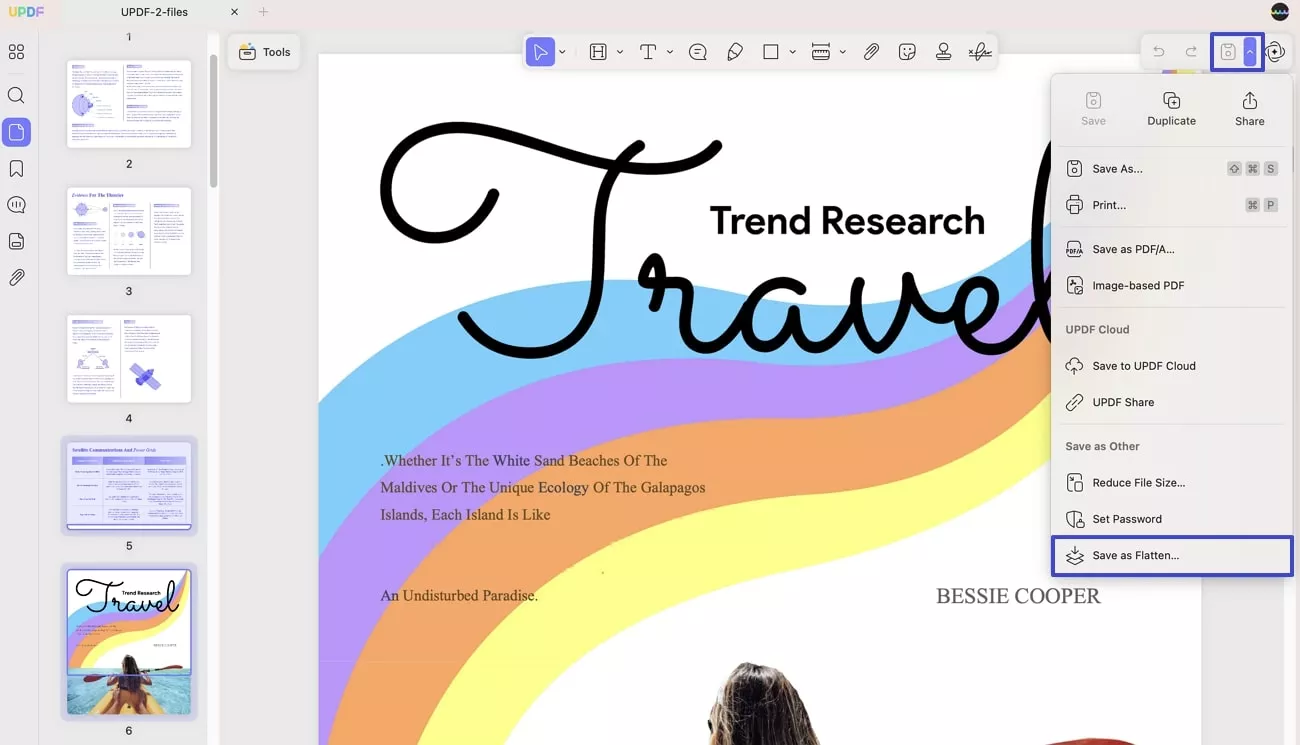
Task: Click Duplicate in the save panel
Action: click(x=1171, y=109)
